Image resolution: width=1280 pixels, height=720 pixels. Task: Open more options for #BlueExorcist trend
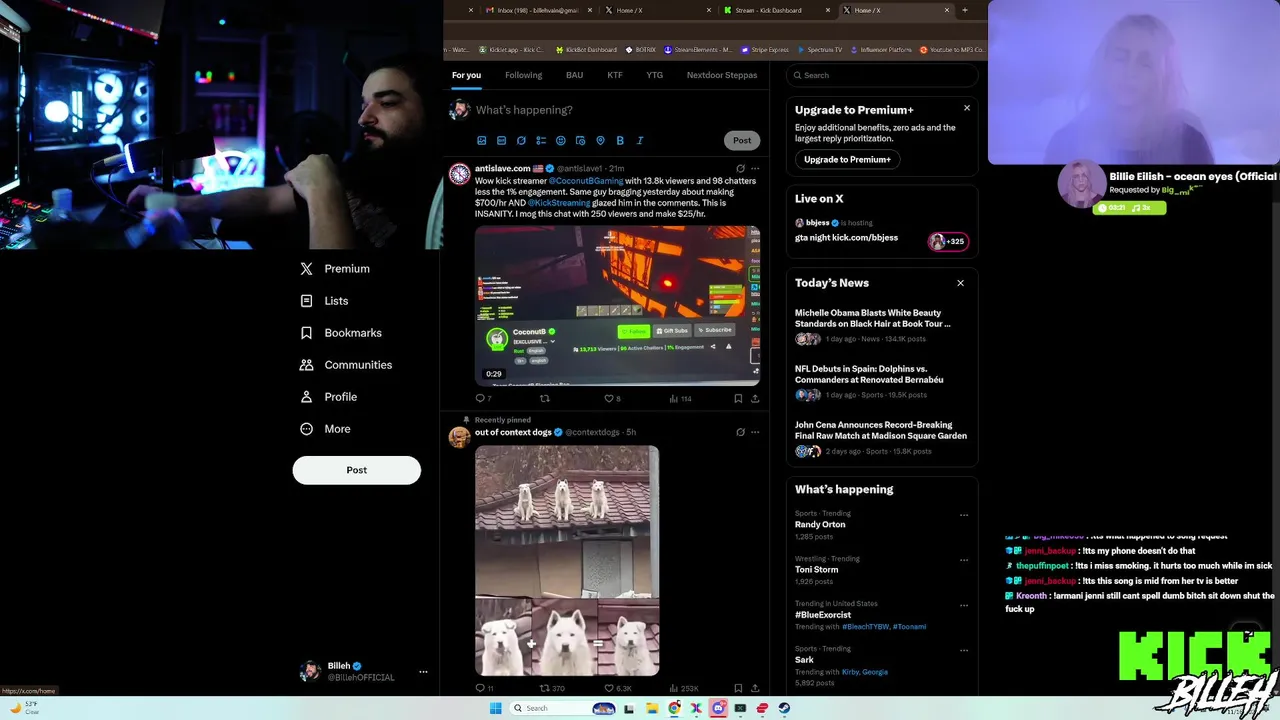[x=964, y=605]
